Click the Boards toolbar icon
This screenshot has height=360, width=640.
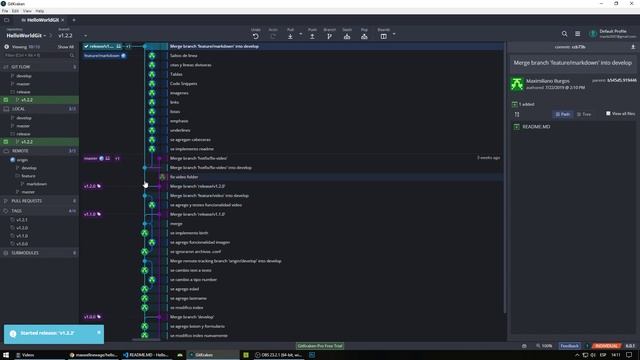384,36
